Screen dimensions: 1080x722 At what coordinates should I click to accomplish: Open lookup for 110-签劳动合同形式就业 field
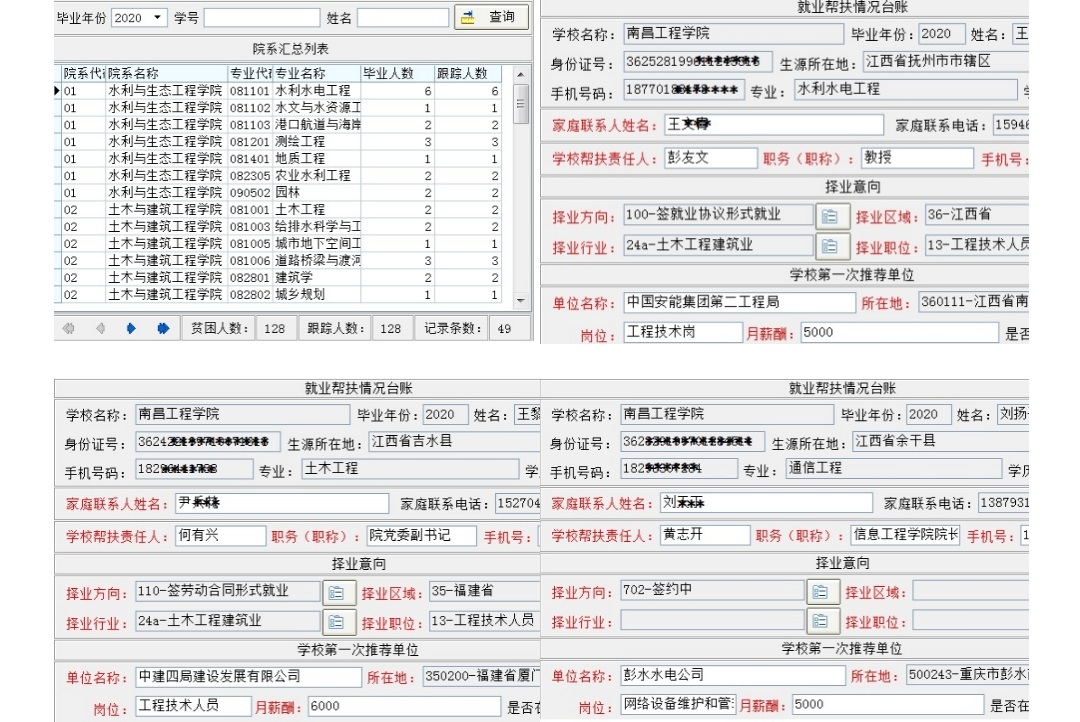[x=338, y=592]
